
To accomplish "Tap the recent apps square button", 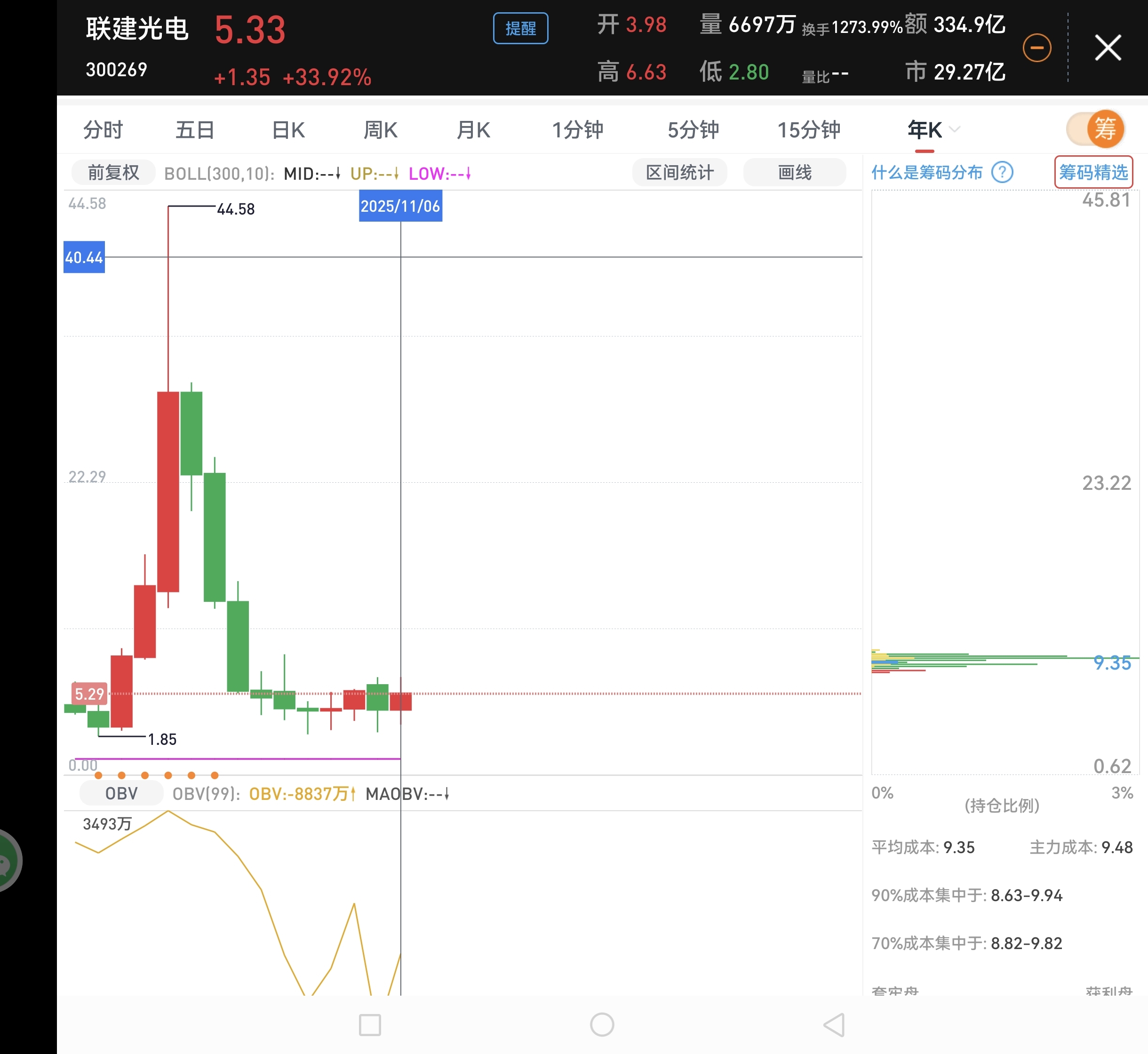I will point(369,1024).
